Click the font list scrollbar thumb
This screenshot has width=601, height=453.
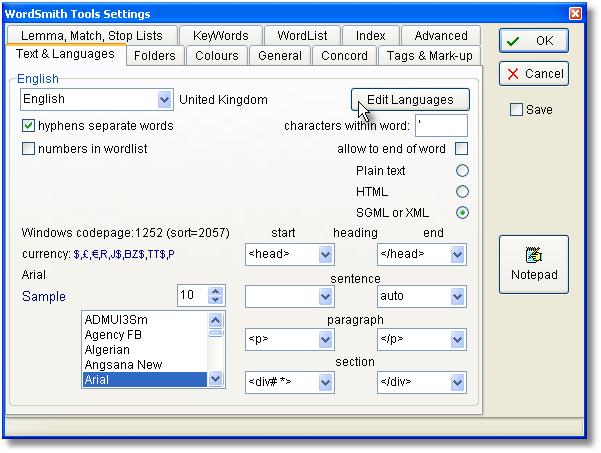tap(216, 333)
